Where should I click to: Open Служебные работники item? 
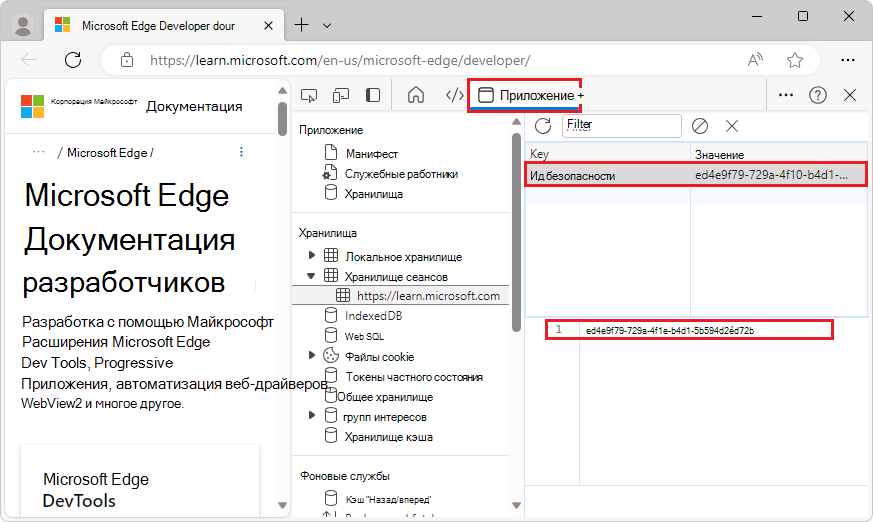401,174
